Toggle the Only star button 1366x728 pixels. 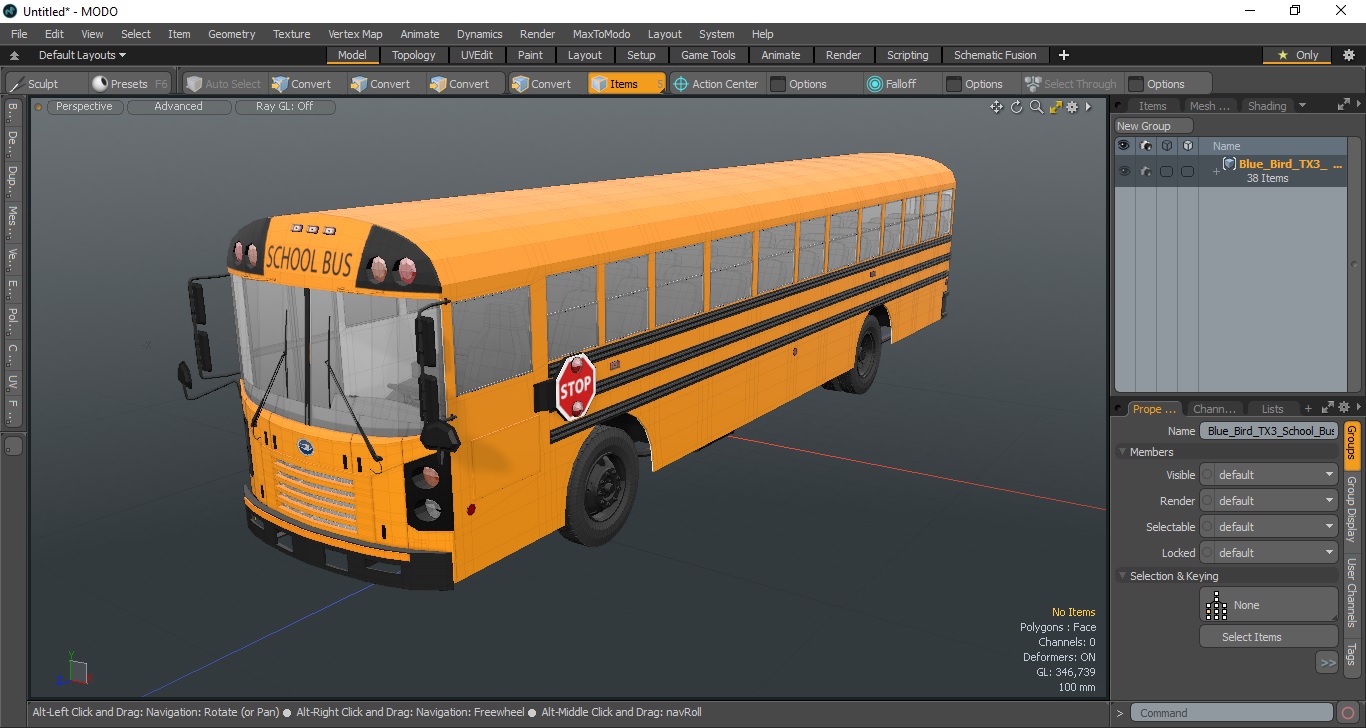[x=1298, y=55]
